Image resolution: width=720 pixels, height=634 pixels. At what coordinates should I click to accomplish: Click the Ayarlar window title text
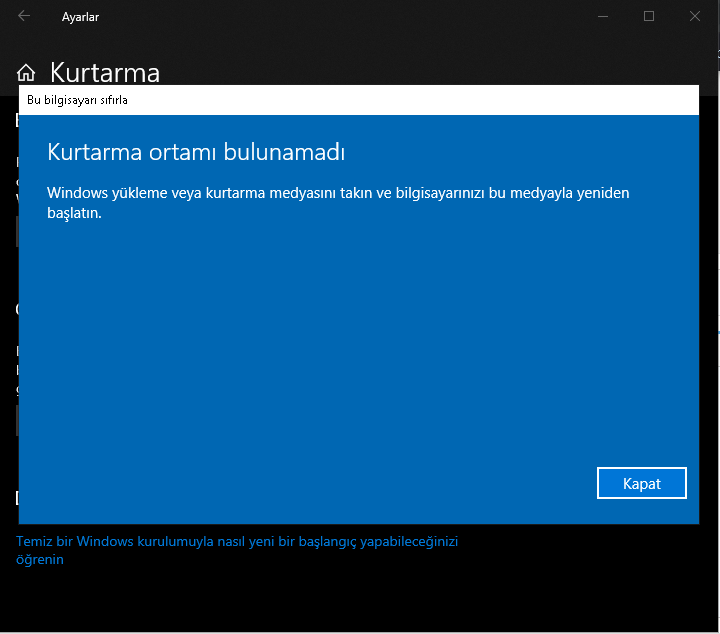click(80, 17)
